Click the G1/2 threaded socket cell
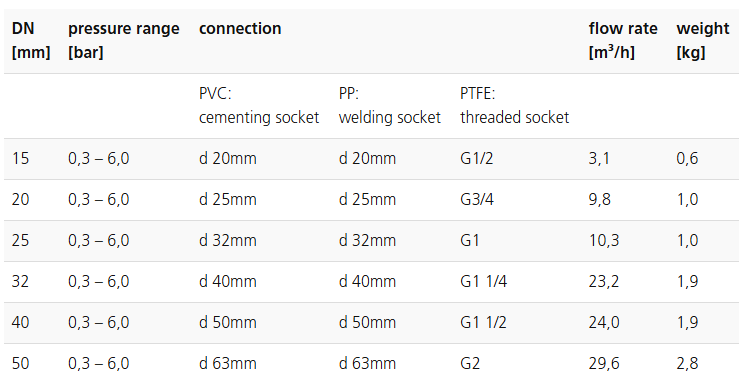Viewport: 739px width, 380px height. coord(476,158)
